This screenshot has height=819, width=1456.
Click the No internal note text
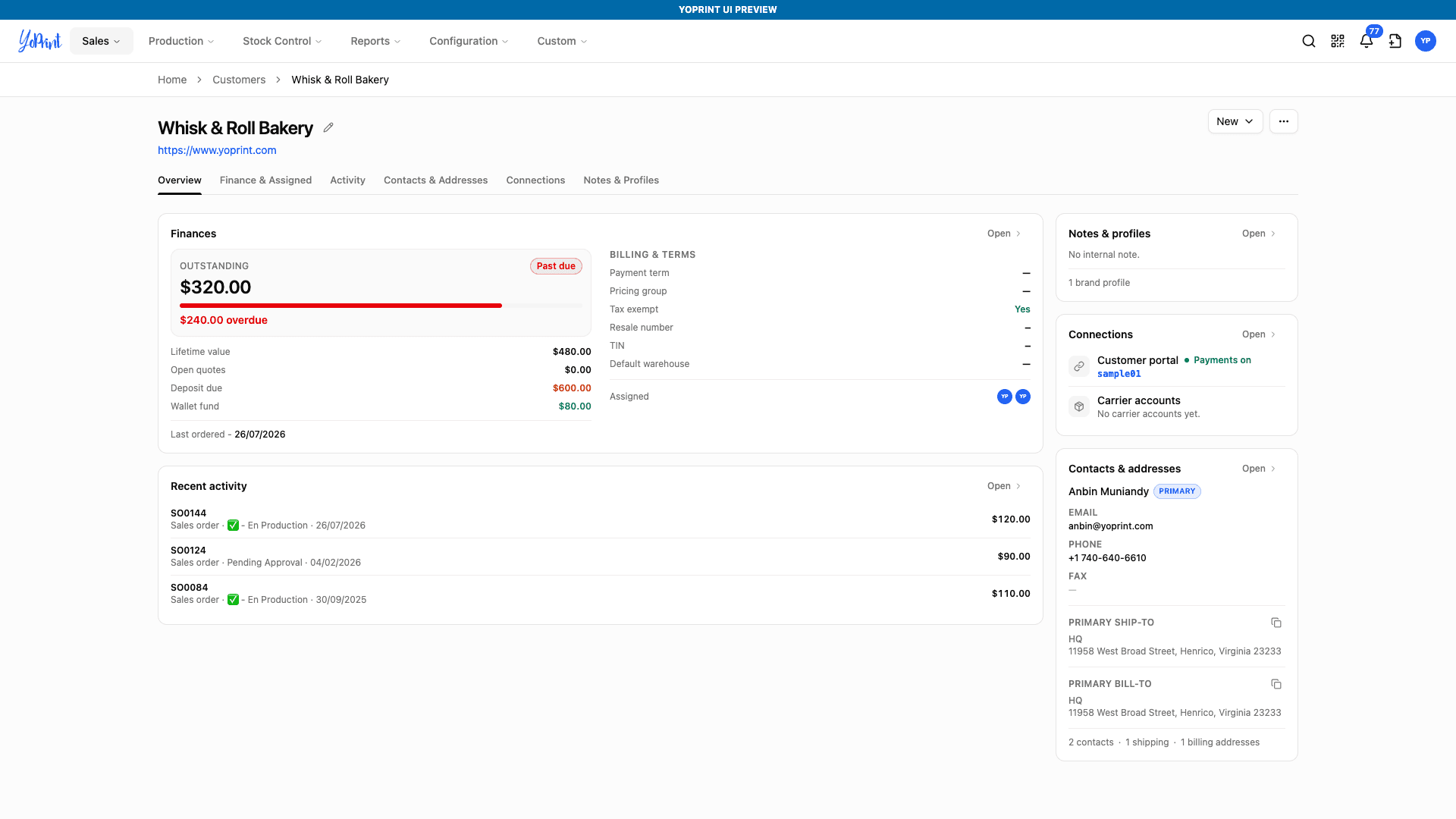coord(1103,255)
